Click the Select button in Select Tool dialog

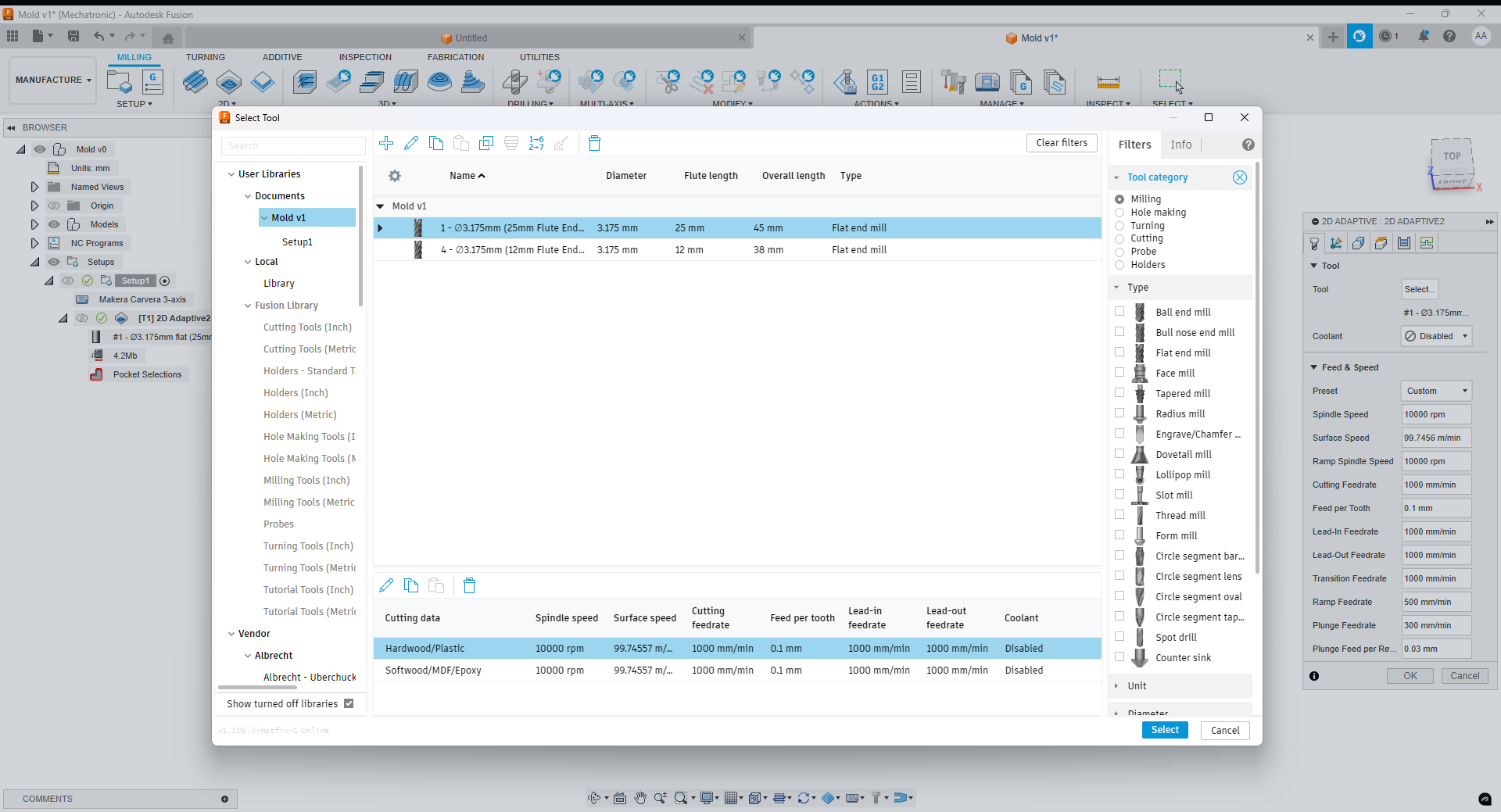(x=1165, y=730)
